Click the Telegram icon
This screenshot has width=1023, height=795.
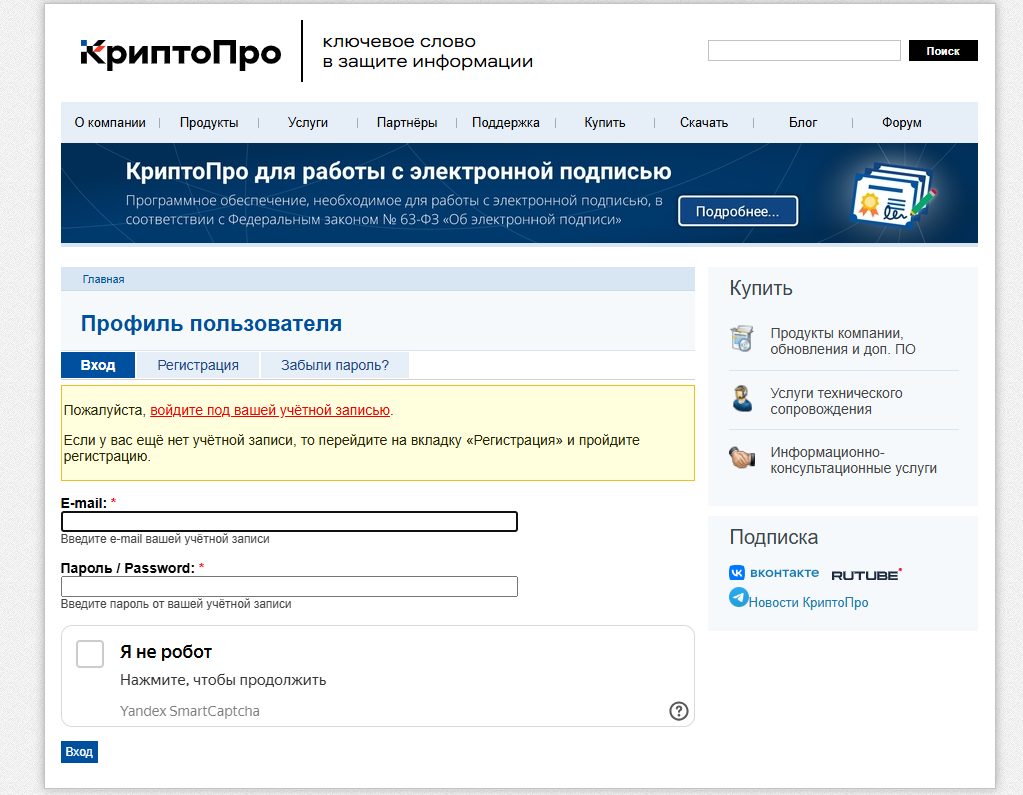[x=739, y=597]
